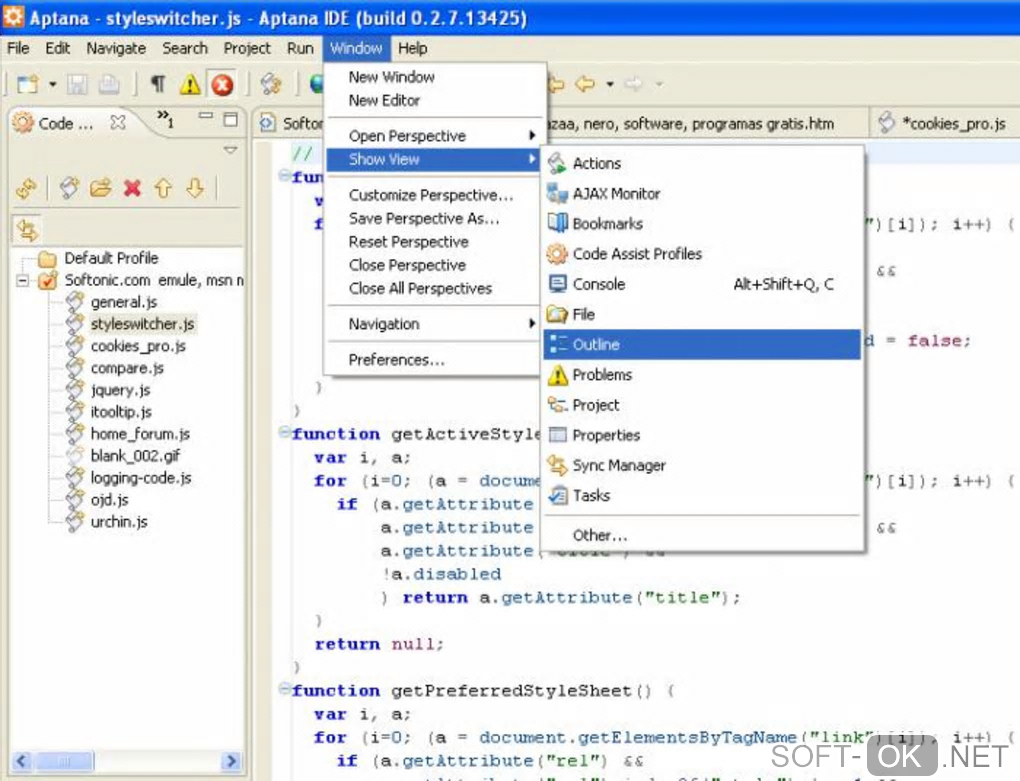Screen dimensions: 1020x781
Task: Show hidden views chevron in left panel
Action: [165, 118]
